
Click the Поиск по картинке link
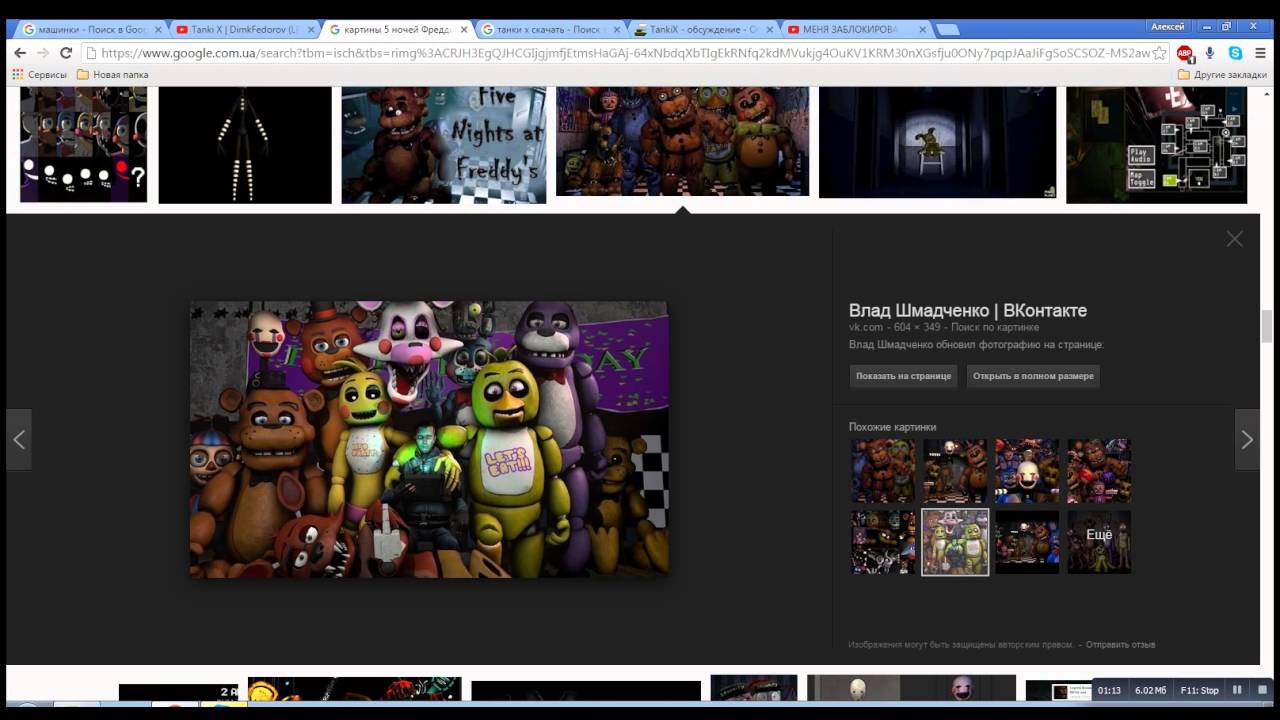pos(995,327)
